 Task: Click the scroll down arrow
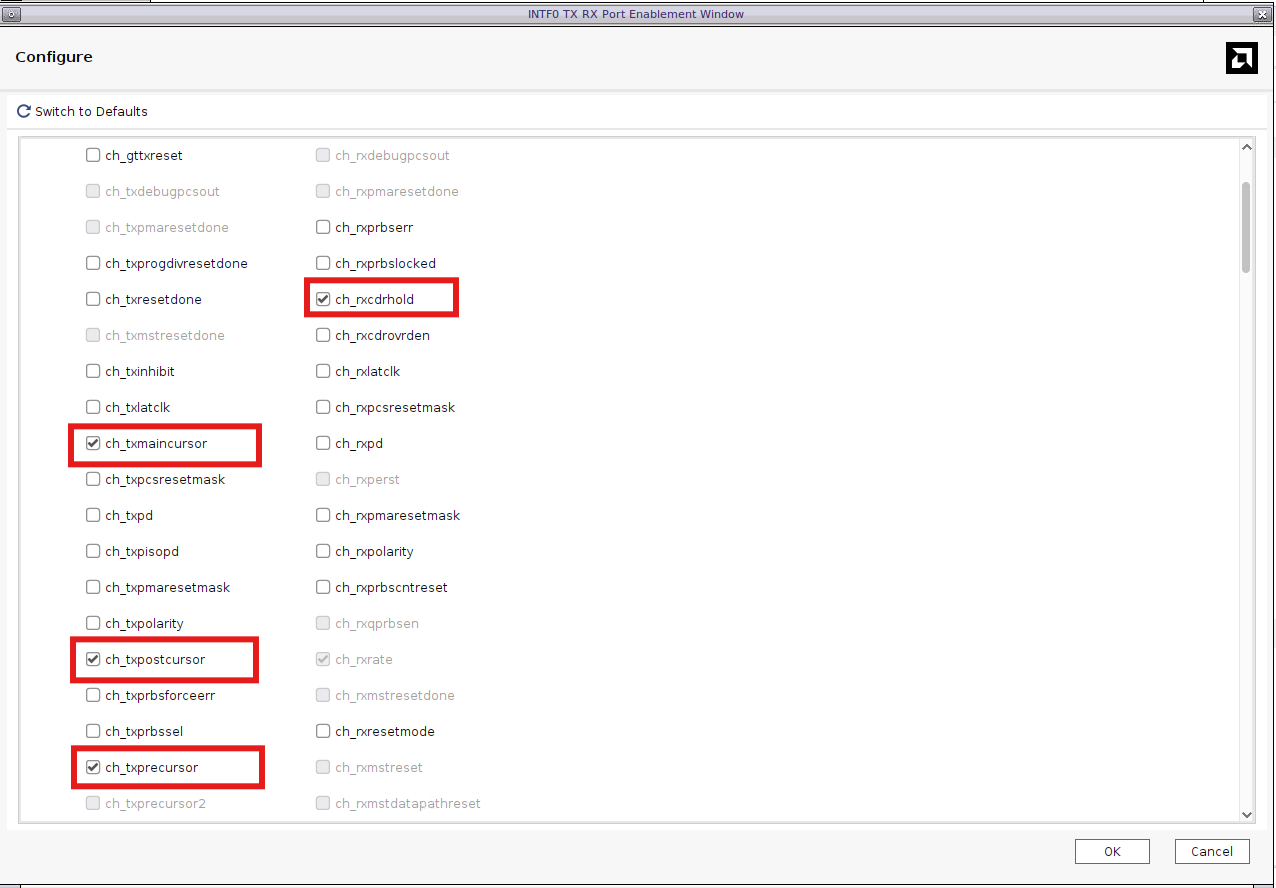[1246, 815]
